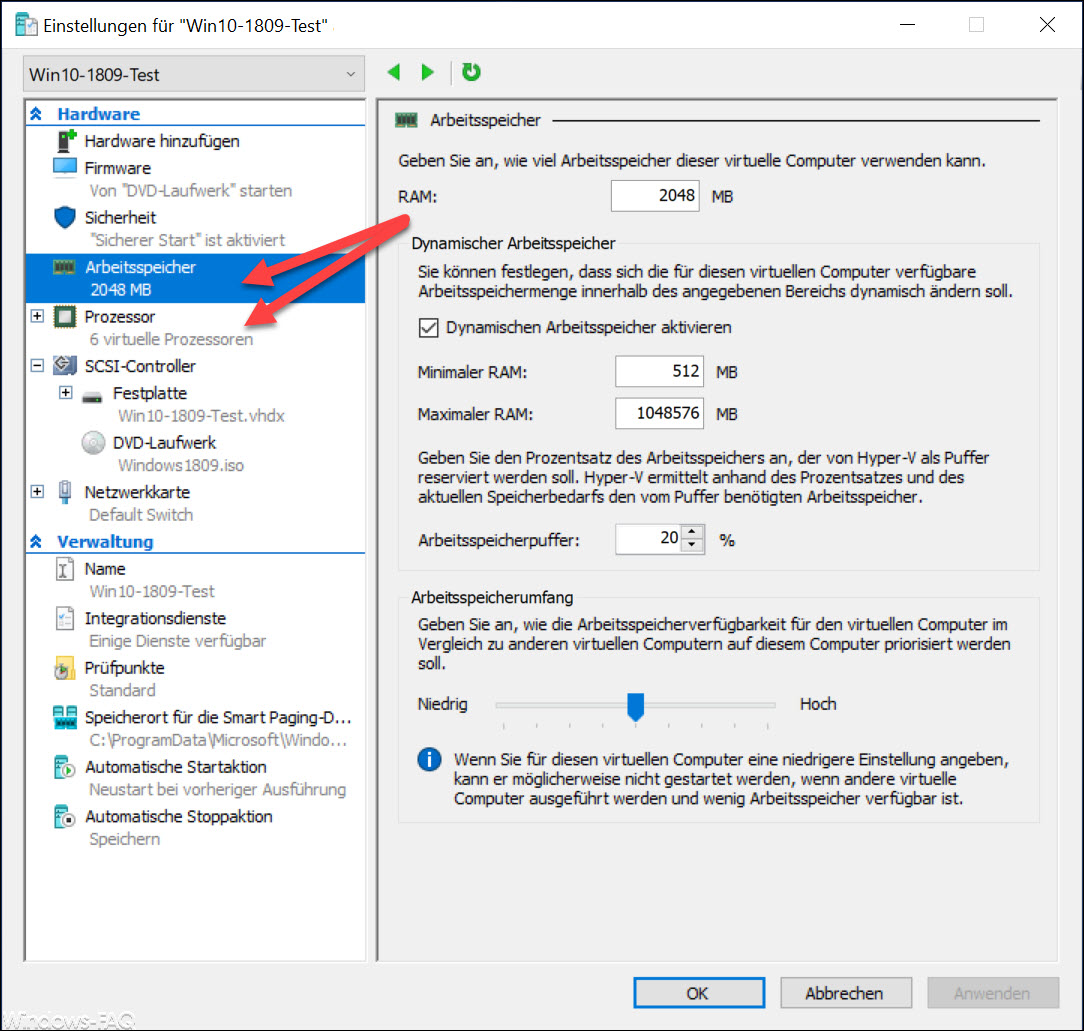Select Automatische Stoppaktion entry

179,817
